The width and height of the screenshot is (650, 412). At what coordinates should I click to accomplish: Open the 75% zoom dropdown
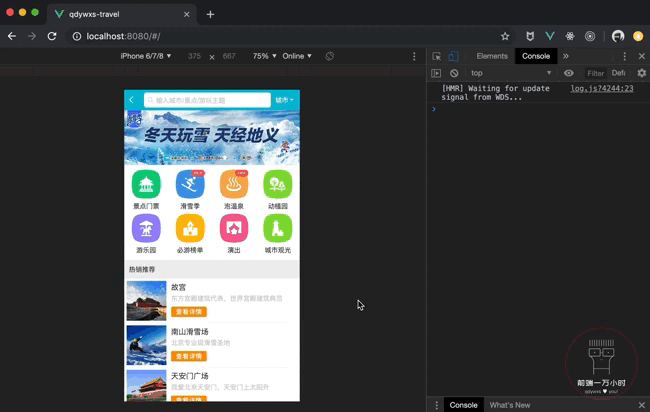pyautogui.click(x=264, y=56)
